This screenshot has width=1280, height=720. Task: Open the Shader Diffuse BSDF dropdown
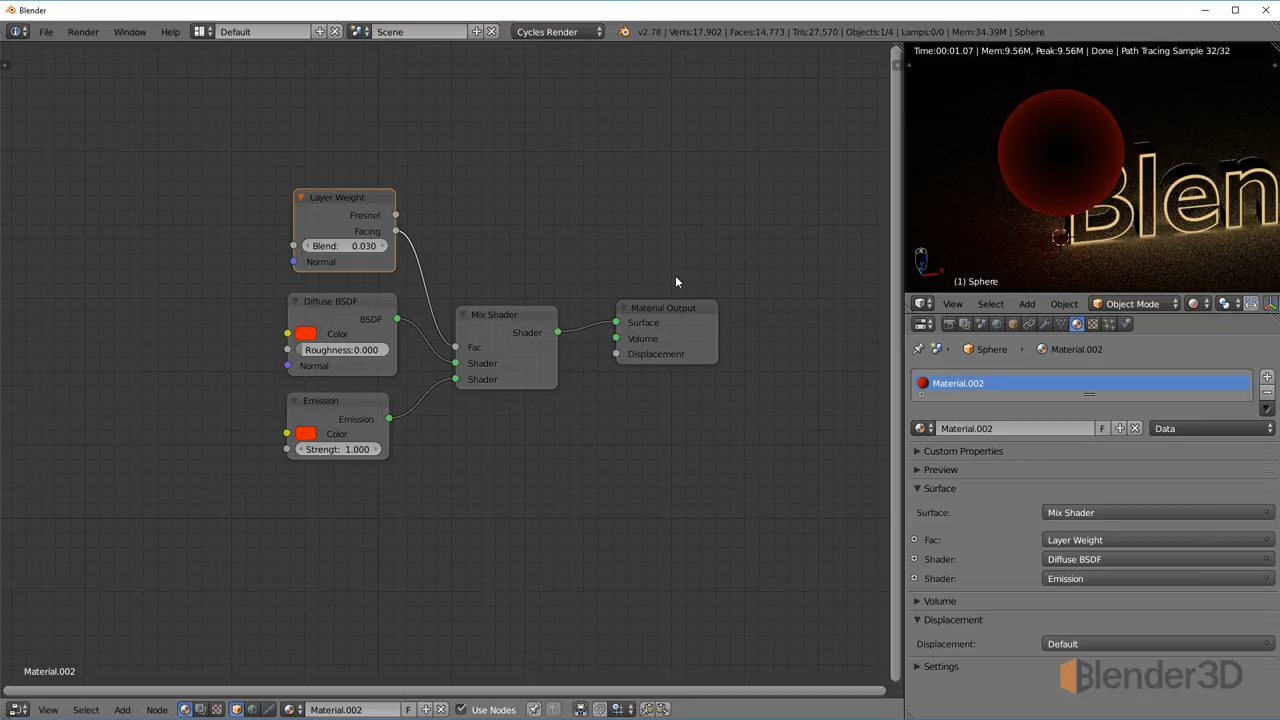(x=1157, y=559)
